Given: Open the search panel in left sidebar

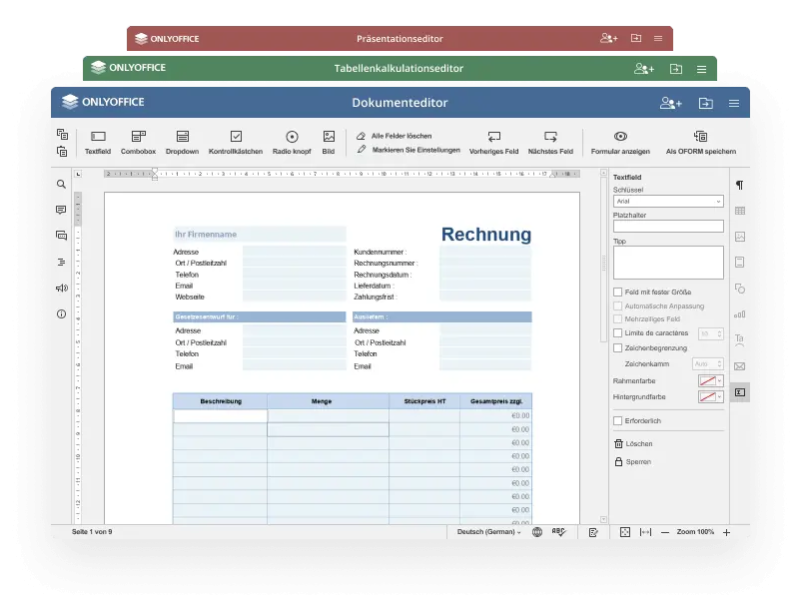Looking at the screenshot, I should (x=61, y=184).
